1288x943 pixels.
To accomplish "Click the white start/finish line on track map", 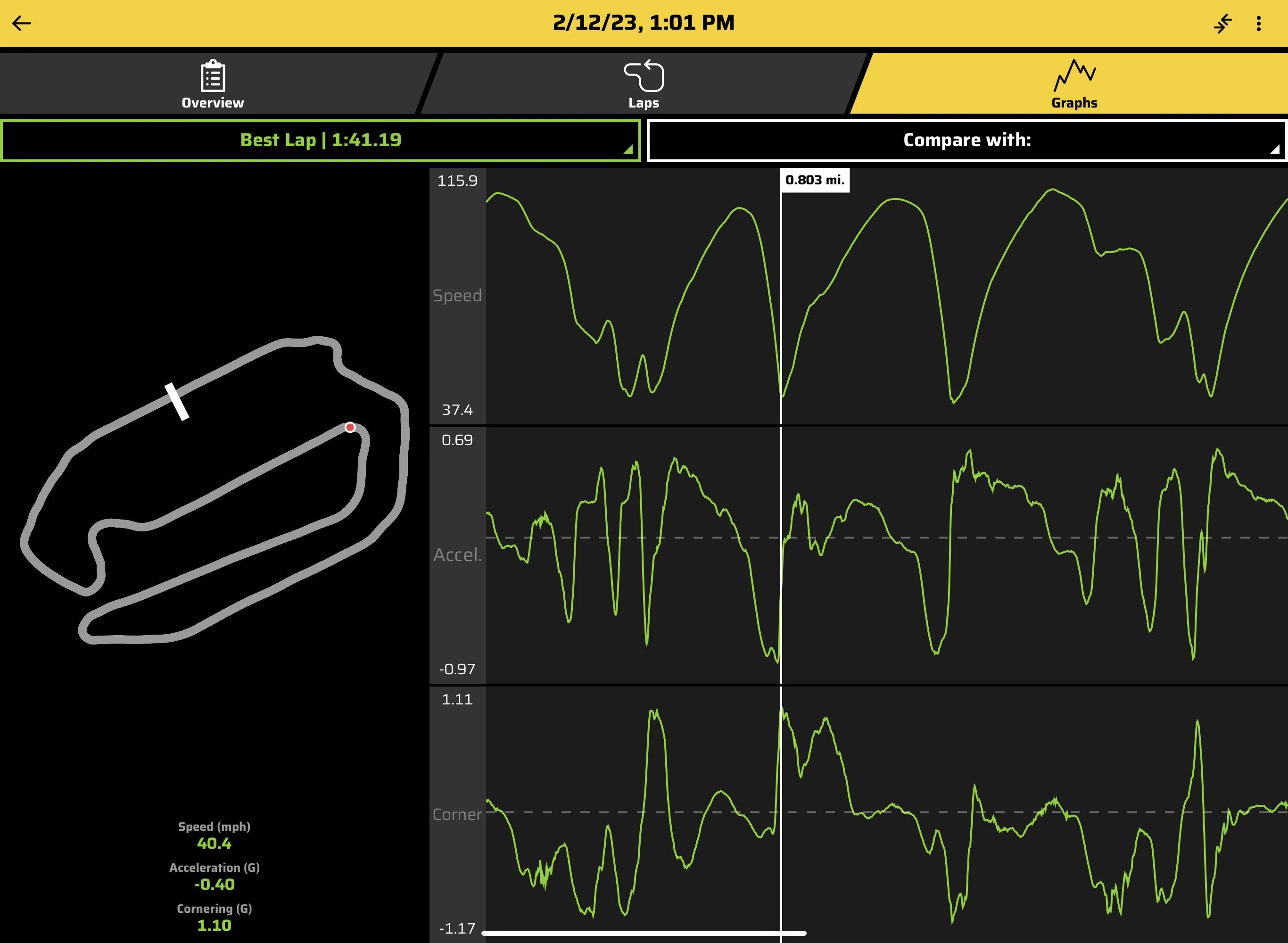I will point(177,401).
